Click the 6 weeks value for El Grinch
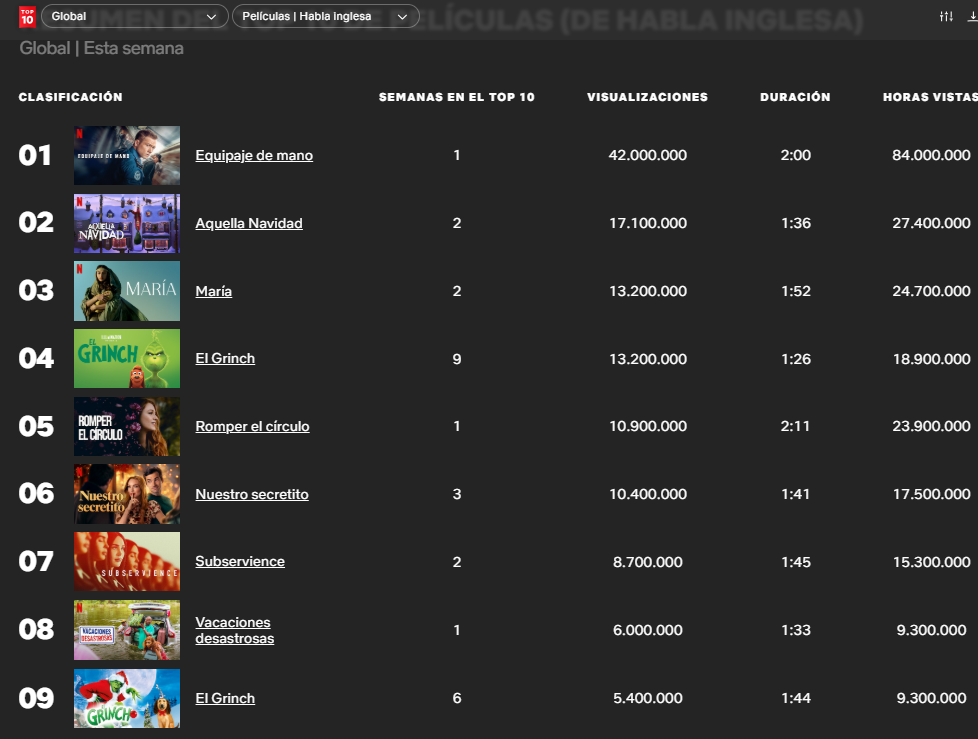Screen dimensions: 978x739 tap(457, 698)
